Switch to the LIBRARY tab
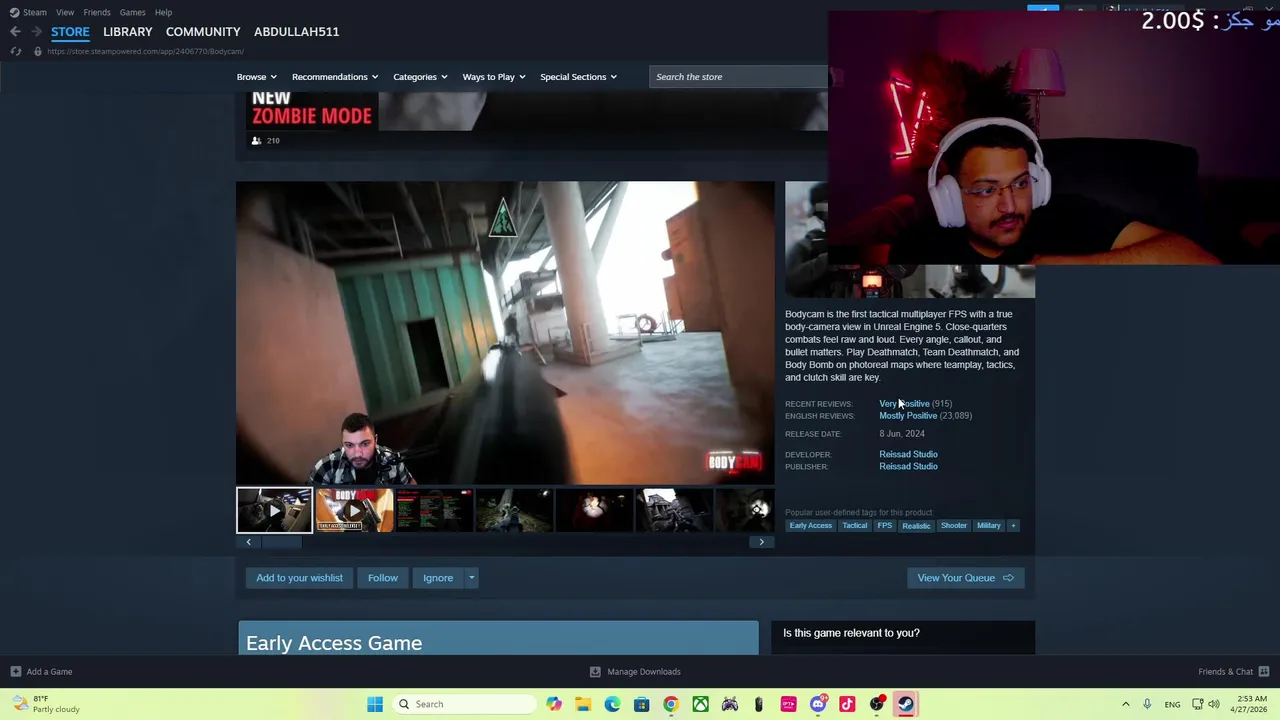The image size is (1280, 720). (128, 32)
